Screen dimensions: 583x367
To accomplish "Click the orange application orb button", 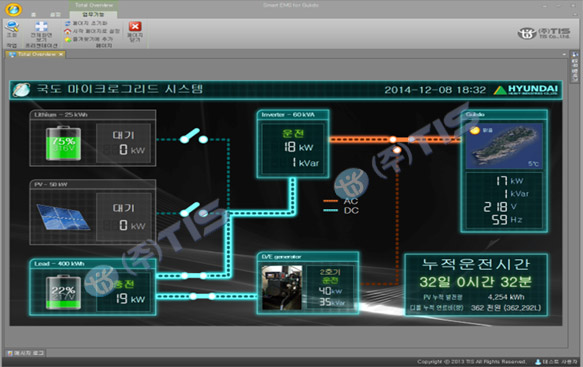I will click(x=13, y=9).
